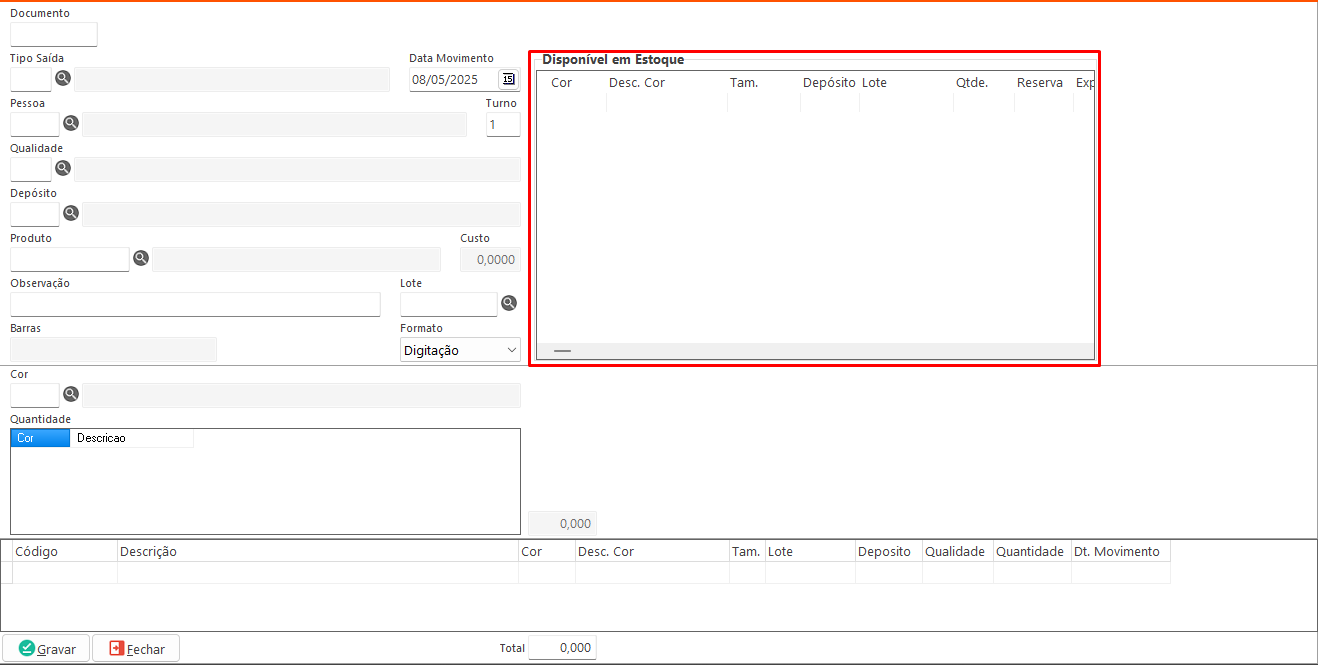This screenshot has height=665, width=1318.
Task: Open the Lote lookup search icon
Action: pyautogui.click(x=509, y=303)
